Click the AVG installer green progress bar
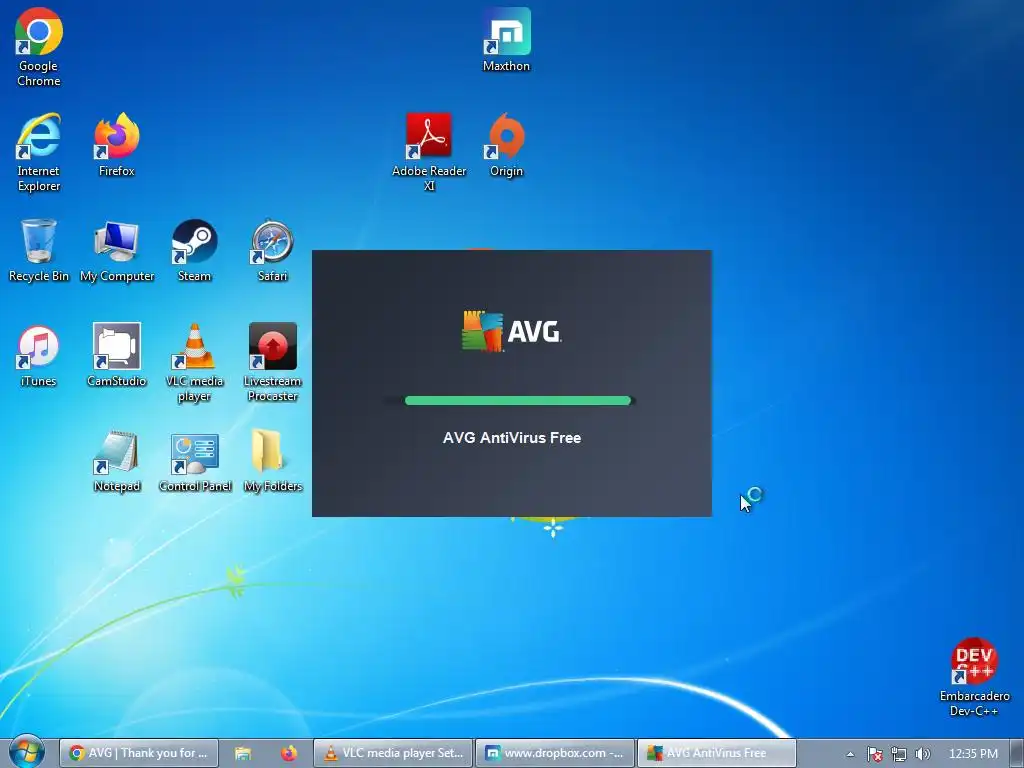 coord(518,400)
